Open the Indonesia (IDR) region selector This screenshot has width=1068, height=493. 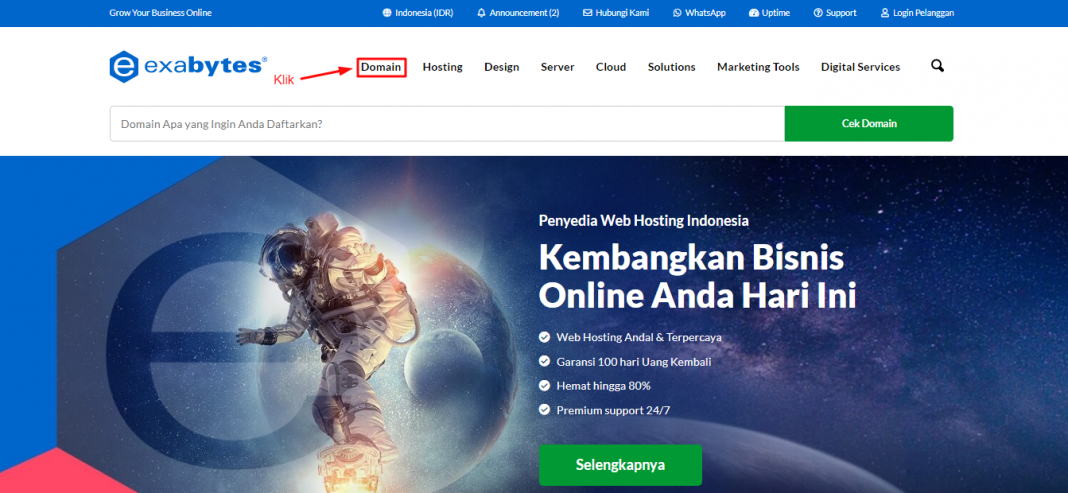click(x=424, y=13)
